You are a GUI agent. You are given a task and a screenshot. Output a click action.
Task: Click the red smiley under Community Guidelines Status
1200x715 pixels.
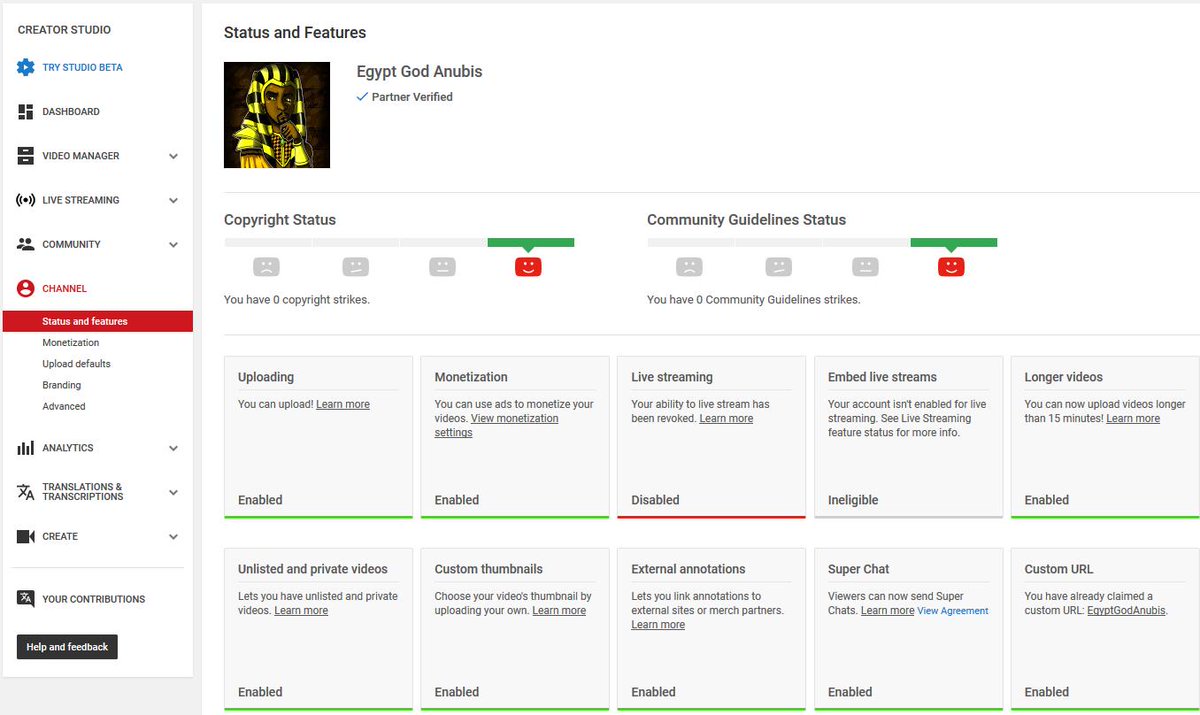click(951, 267)
